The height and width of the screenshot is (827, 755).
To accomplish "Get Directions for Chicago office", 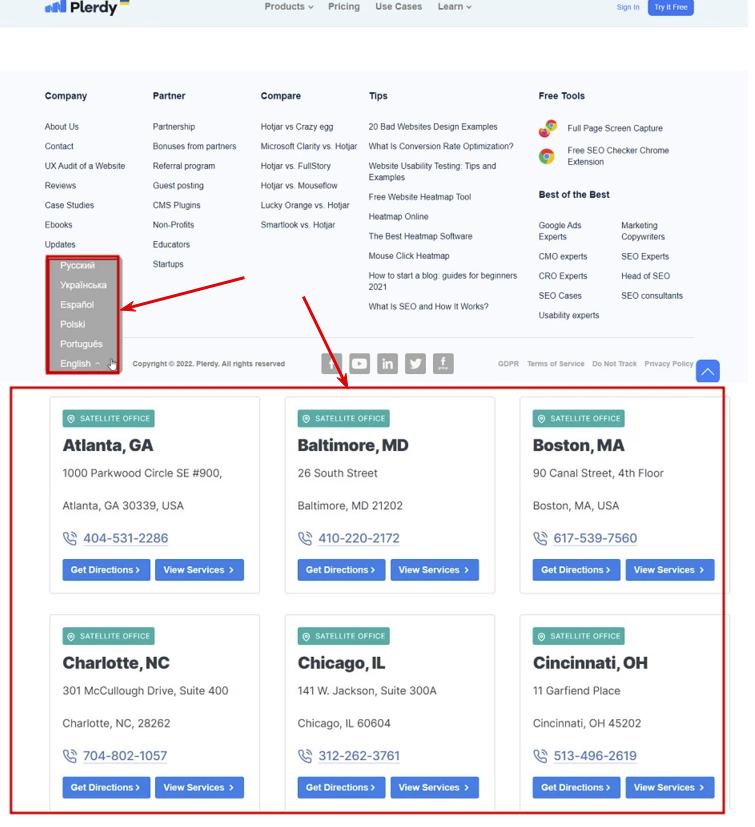I will pyautogui.click(x=341, y=788).
